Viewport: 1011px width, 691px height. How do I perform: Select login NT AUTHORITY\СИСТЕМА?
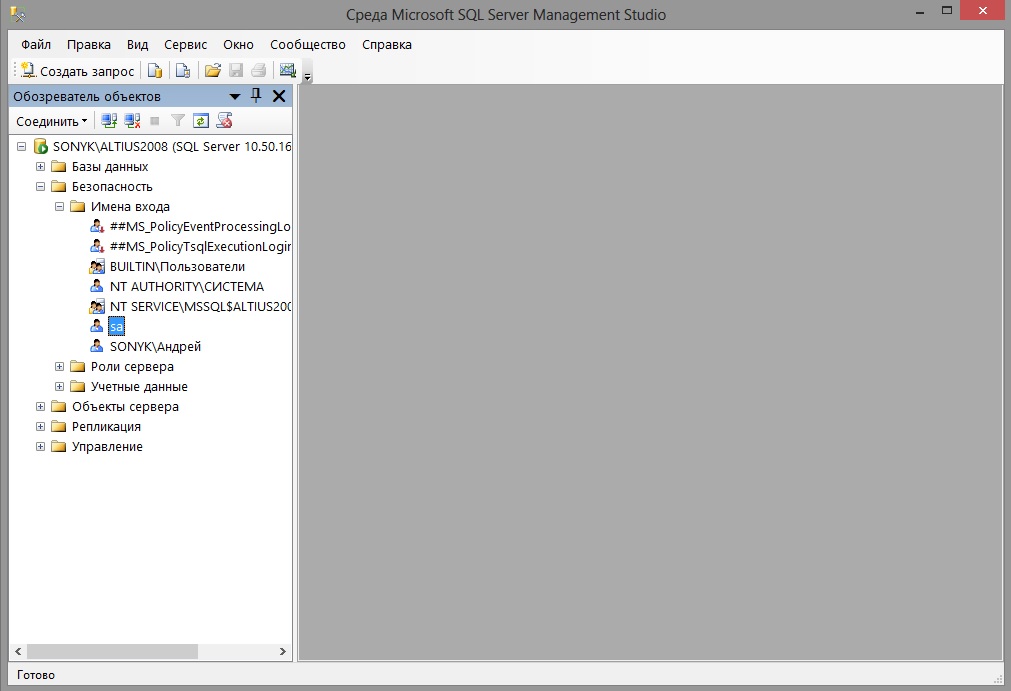tap(187, 286)
